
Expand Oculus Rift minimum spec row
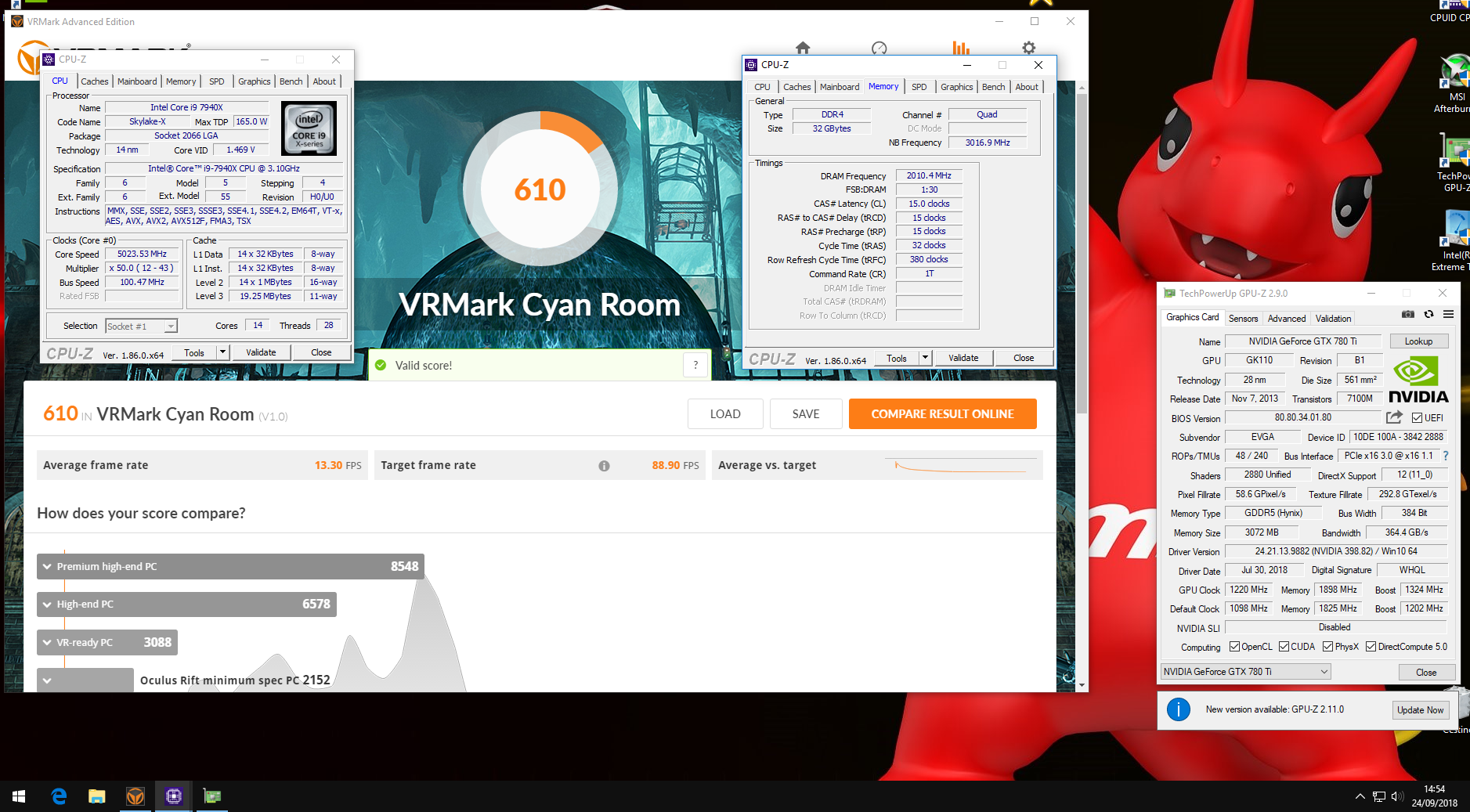coord(85,680)
